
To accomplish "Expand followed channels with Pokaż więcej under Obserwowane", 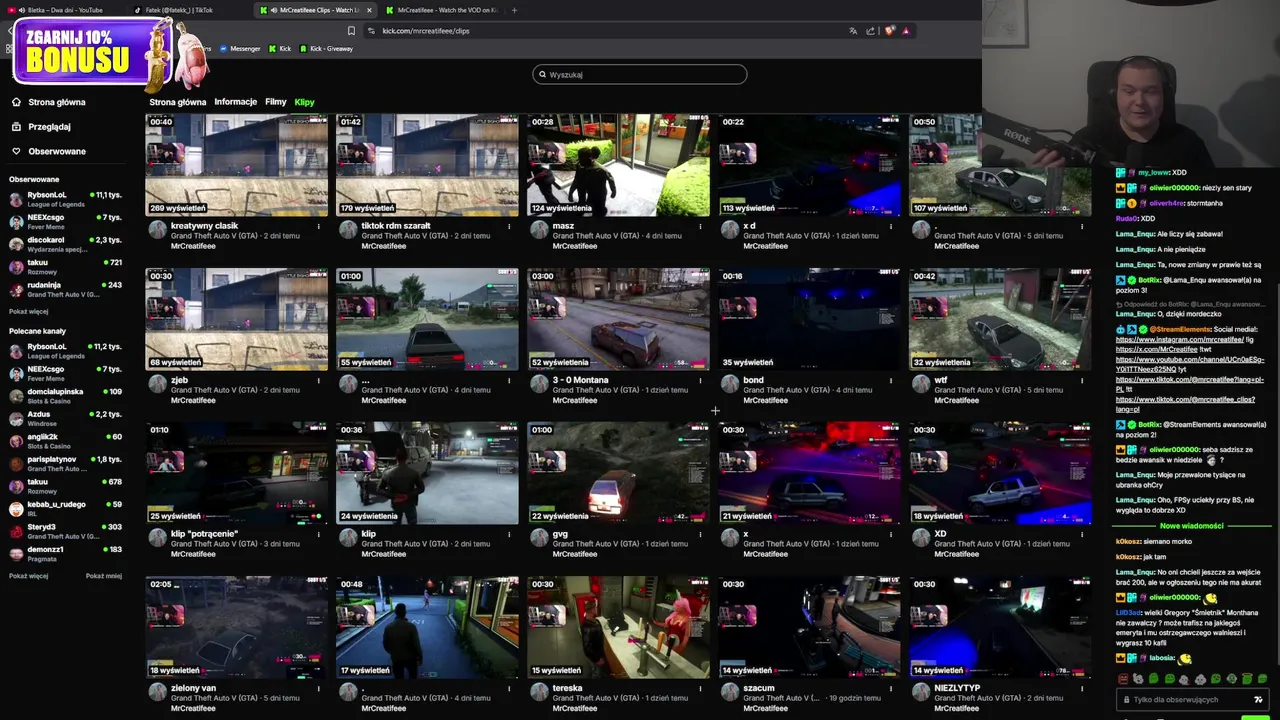I will (28, 311).
